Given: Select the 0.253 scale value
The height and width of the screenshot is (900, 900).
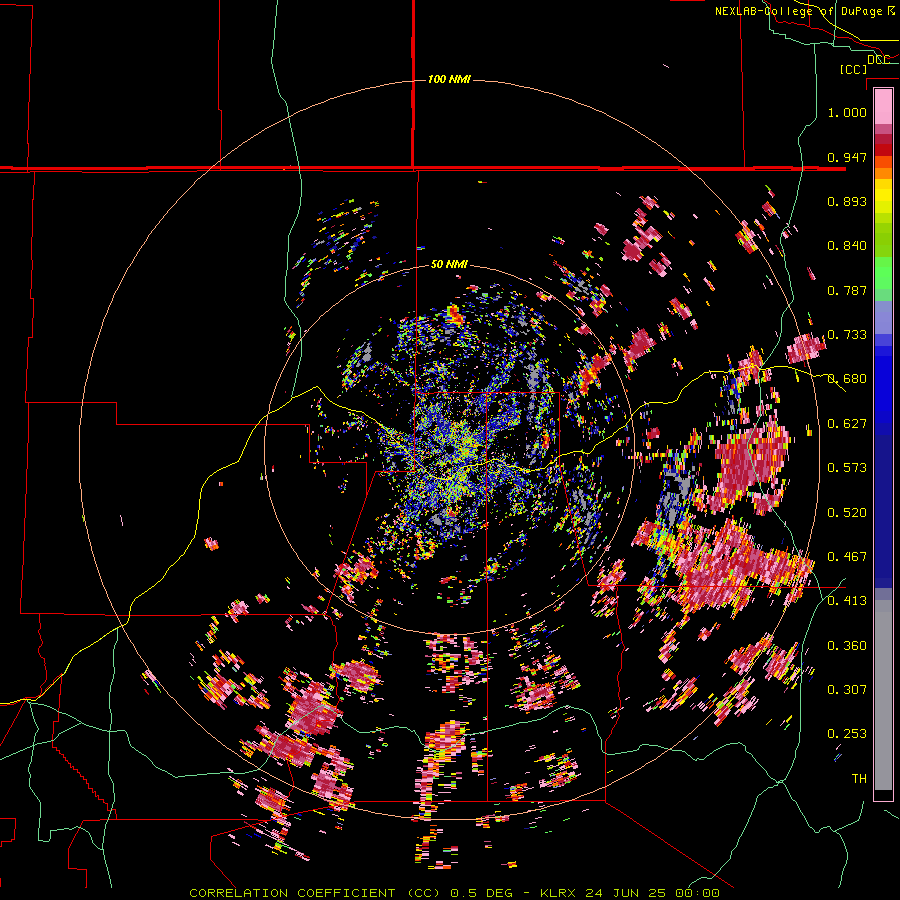Looking at the screenshot, I should 847,734.
